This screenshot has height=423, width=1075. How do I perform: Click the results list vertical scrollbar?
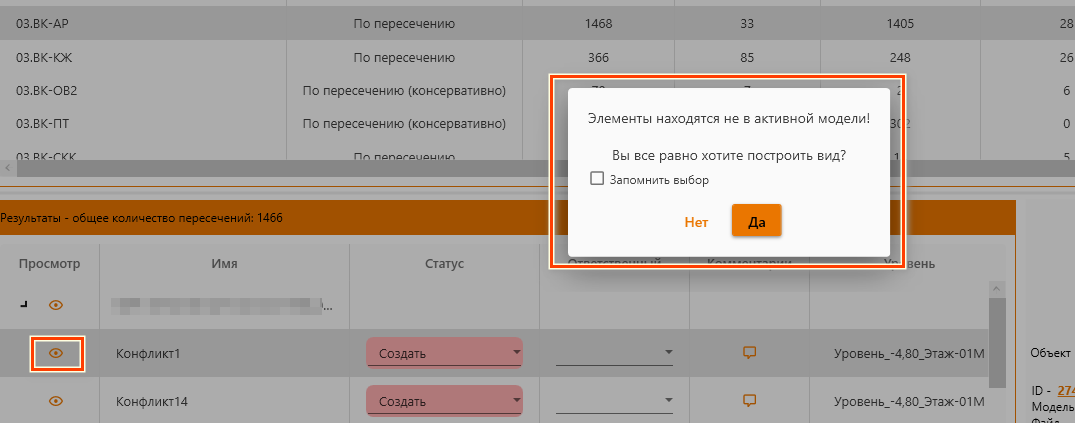pyautogui.click(x=995, y=340)
